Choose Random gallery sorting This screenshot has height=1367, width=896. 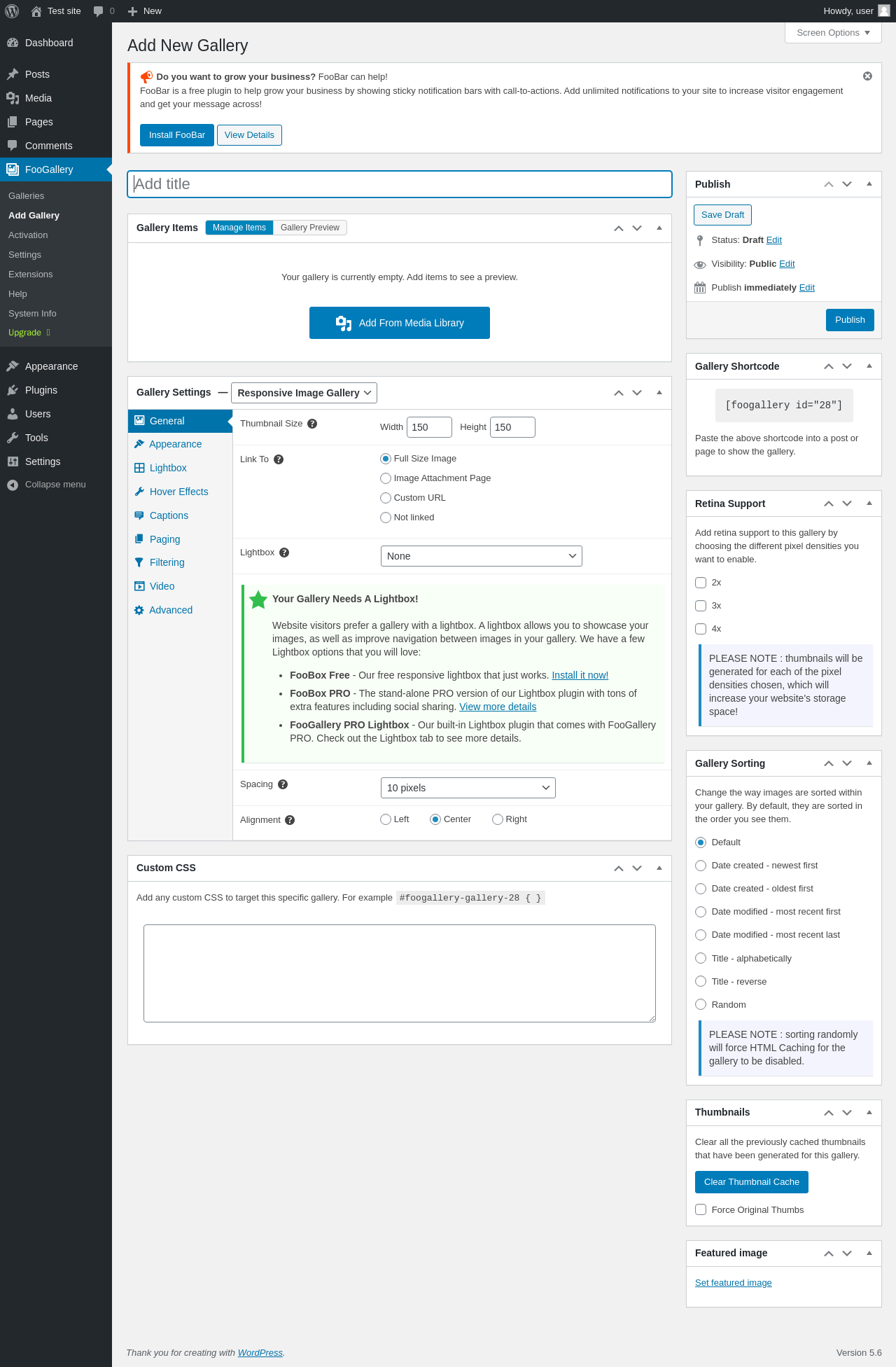701,1004
